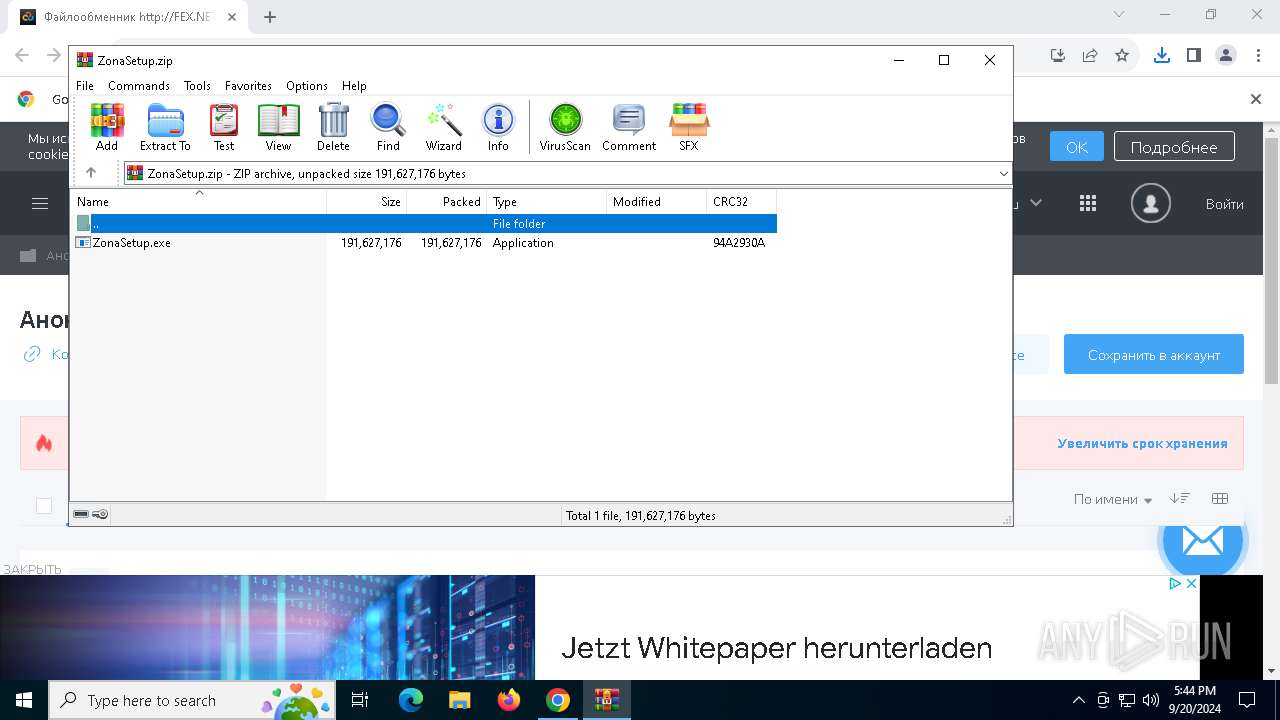Click the drive icon in WinRAR status bar
The width and height of the screenshot is (1280, 720).
pos(81,515)
